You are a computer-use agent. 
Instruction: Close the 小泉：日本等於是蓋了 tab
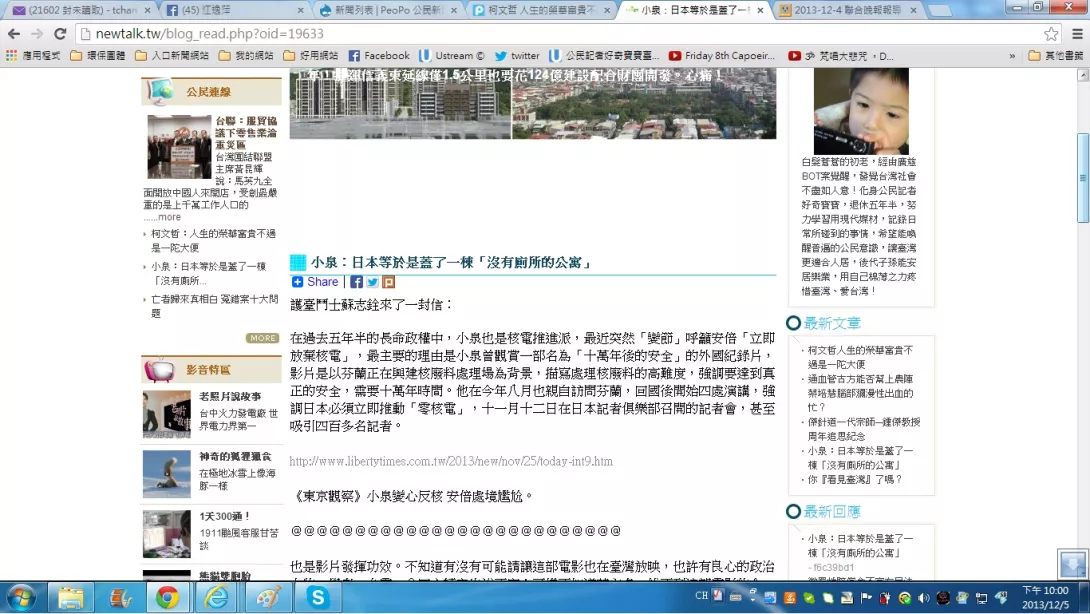[760, 10]
